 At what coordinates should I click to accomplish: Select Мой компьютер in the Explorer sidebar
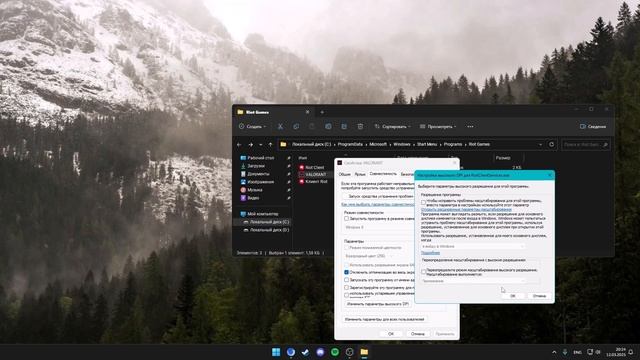coord(262,214)
